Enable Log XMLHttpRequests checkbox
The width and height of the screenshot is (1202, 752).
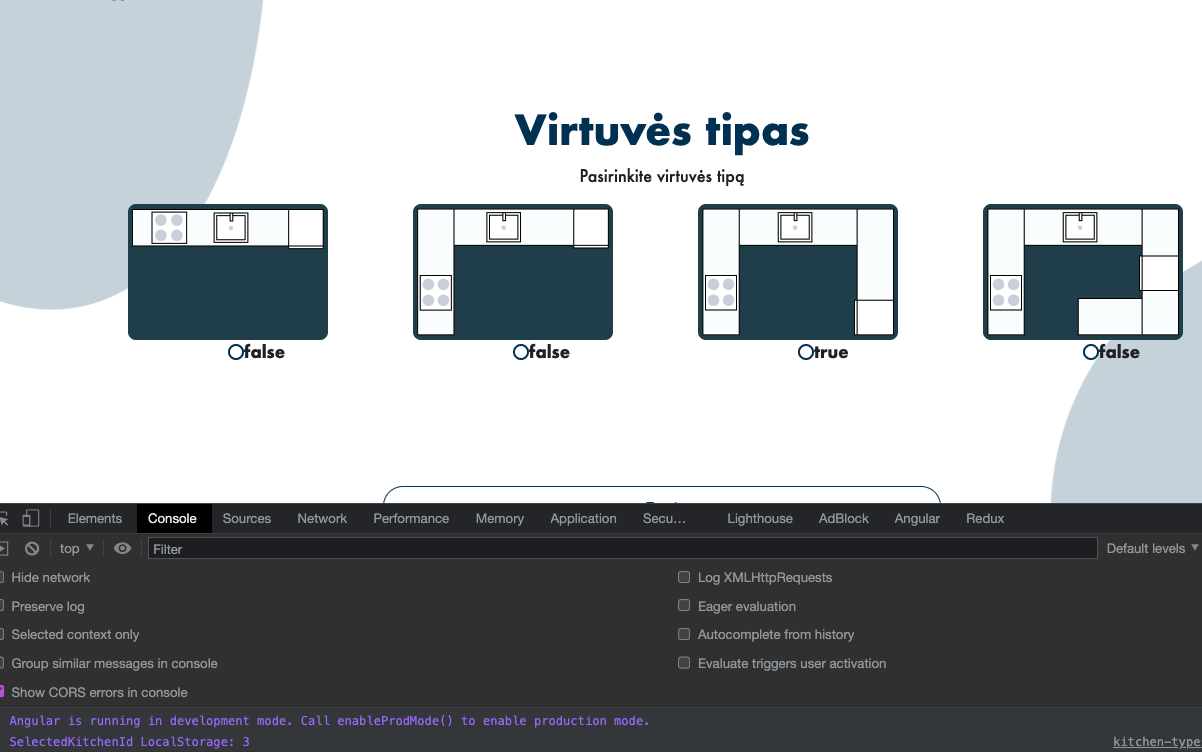(x=684, y=577)
